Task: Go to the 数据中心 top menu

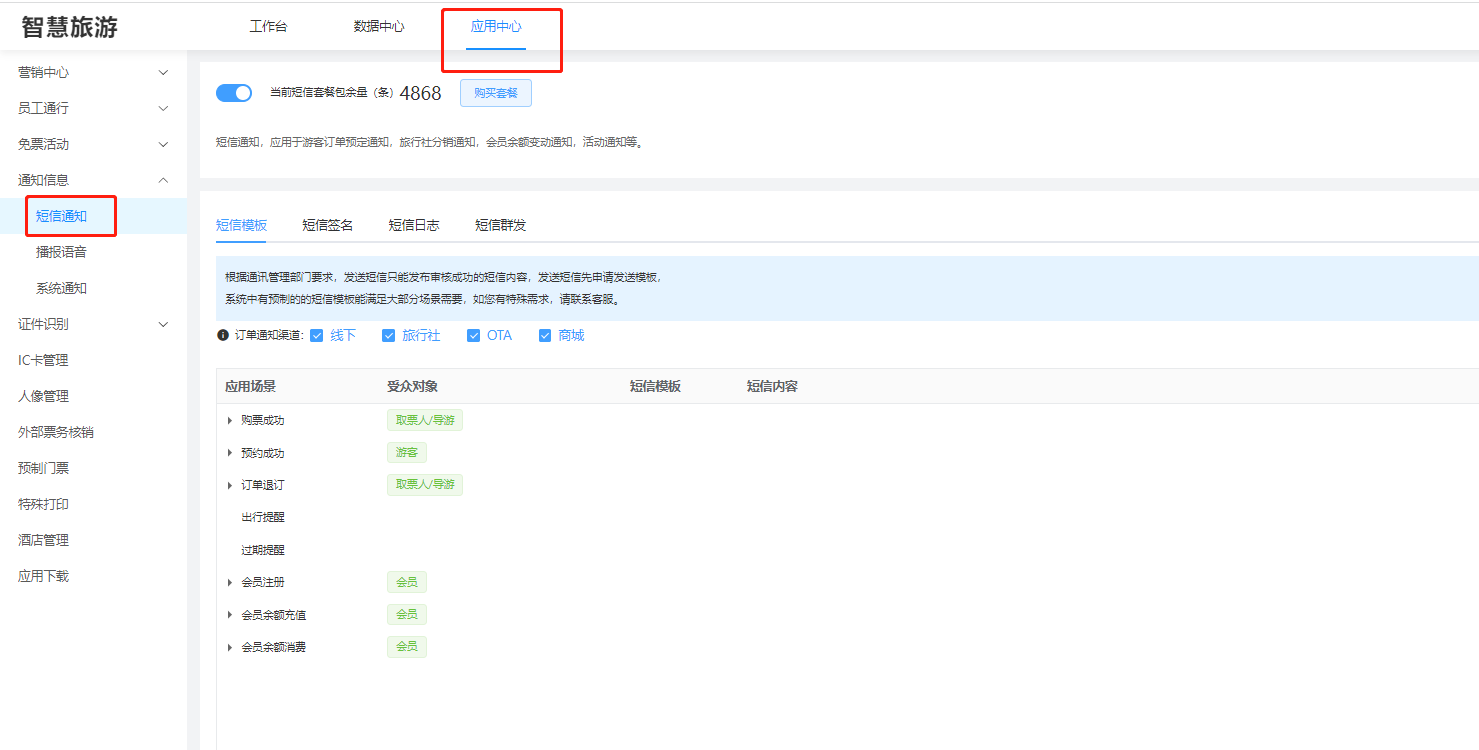Action: (379, 27)
